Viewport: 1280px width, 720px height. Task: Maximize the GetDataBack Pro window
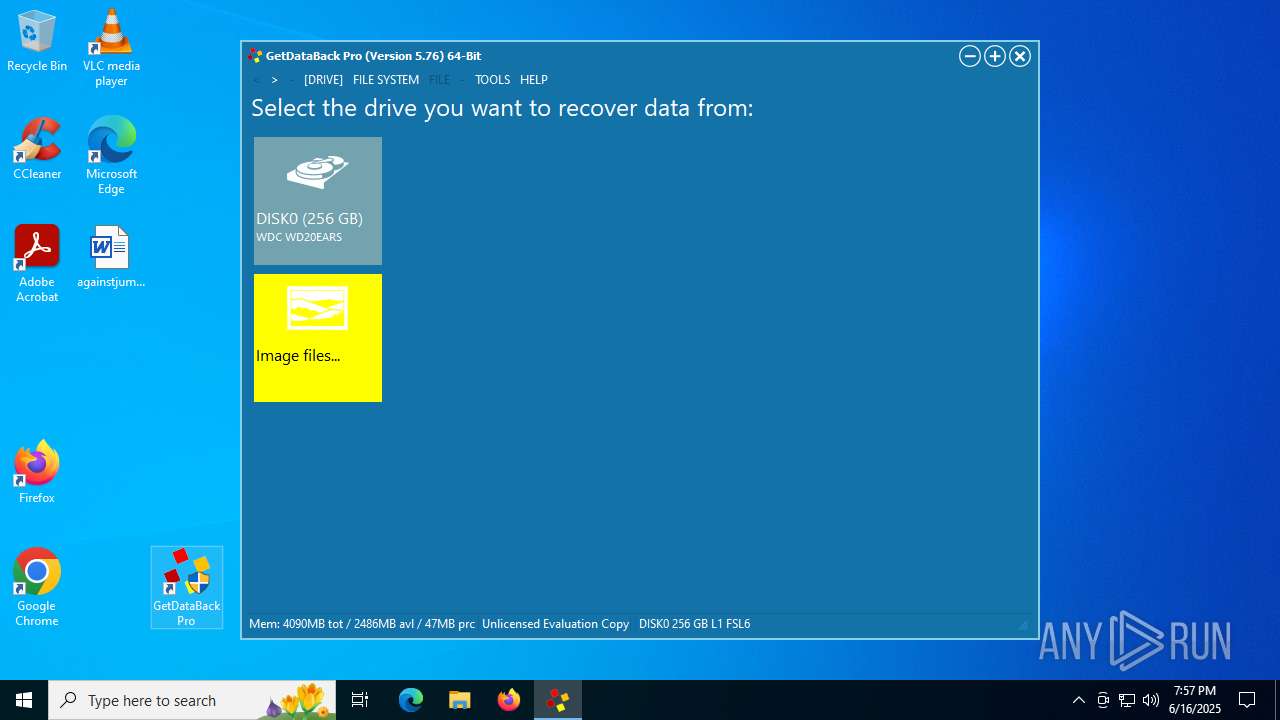pyautogui.click(x=995, y=56)
